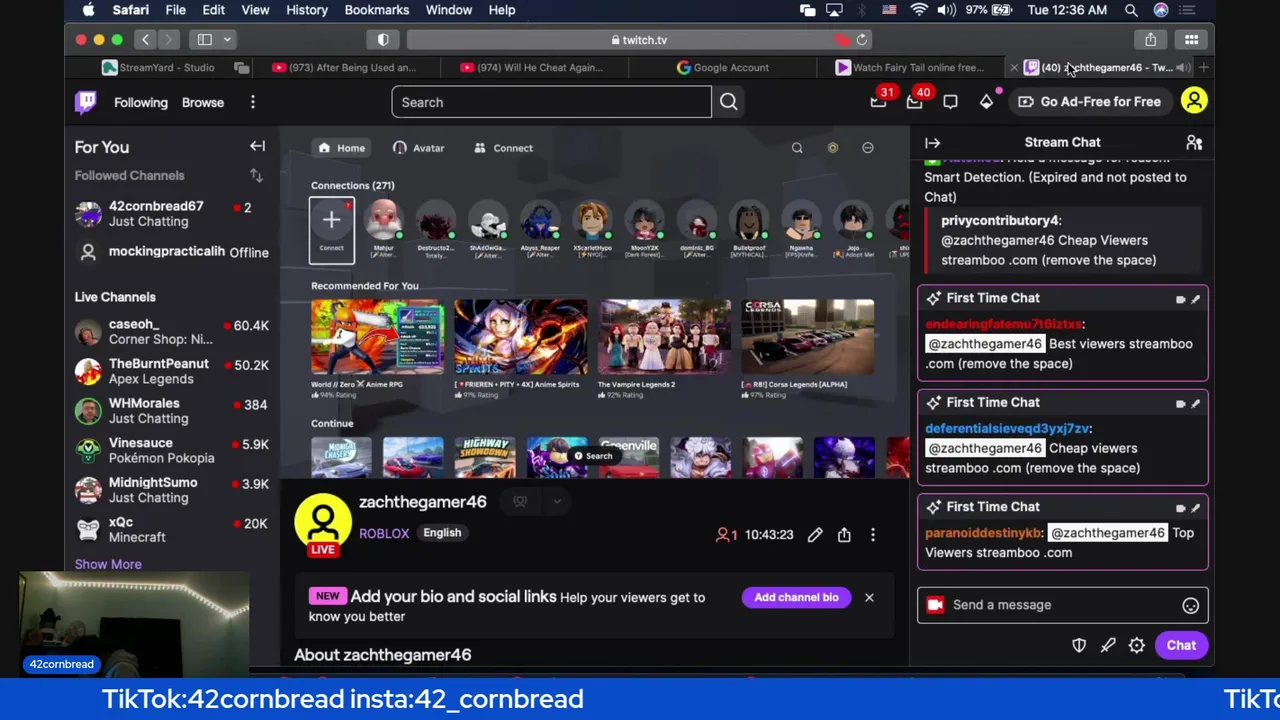This screenshot has height=720, width=1280.
Task: Open the Apple menu
Action: pos(89,10)
